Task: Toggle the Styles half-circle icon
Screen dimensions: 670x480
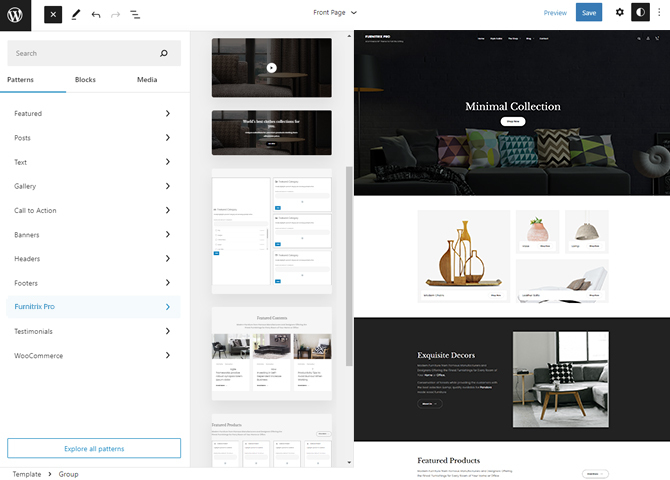Action: pos(640,13)
